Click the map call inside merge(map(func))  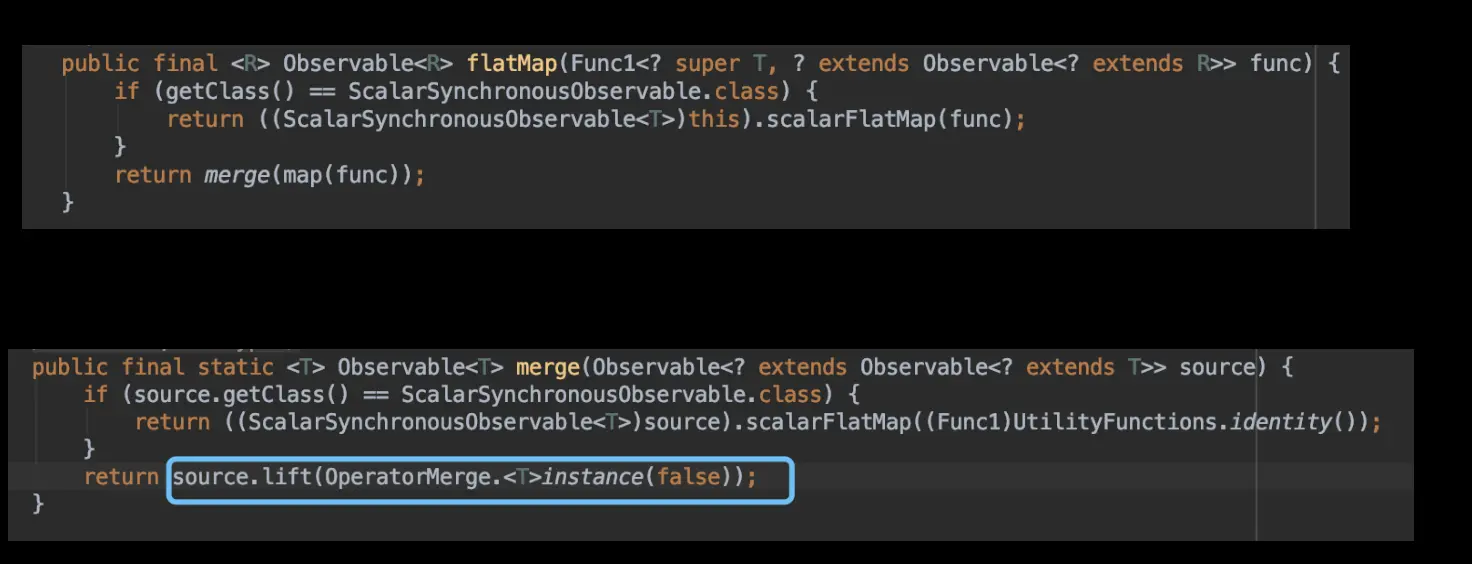click(302, 175)
